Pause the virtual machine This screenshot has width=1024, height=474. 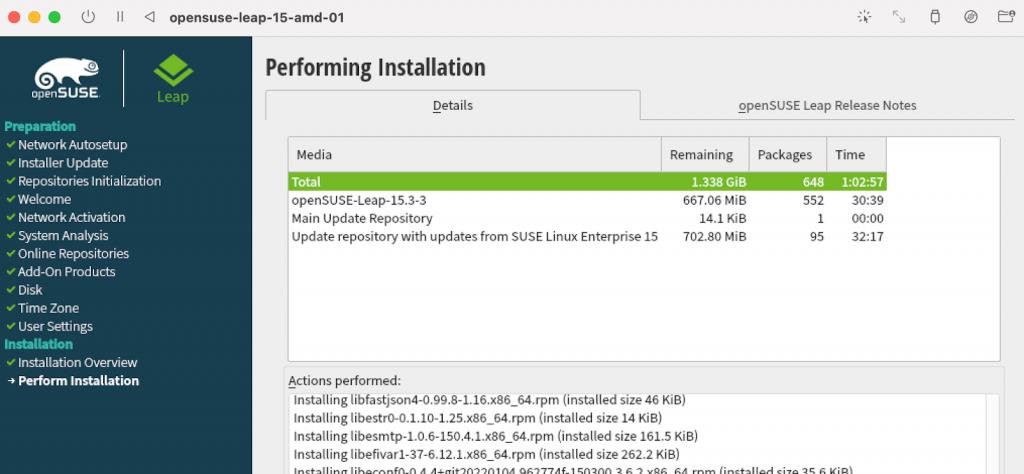tap(120, 17)
